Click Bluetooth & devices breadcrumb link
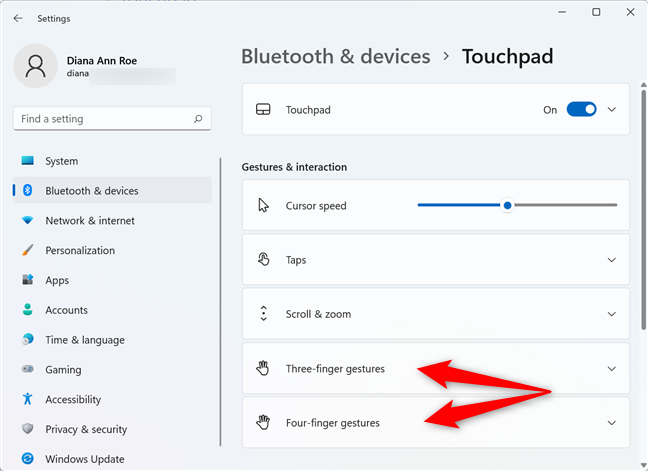The width and height of the screenshot is (648, 471). tap(336, 57)
